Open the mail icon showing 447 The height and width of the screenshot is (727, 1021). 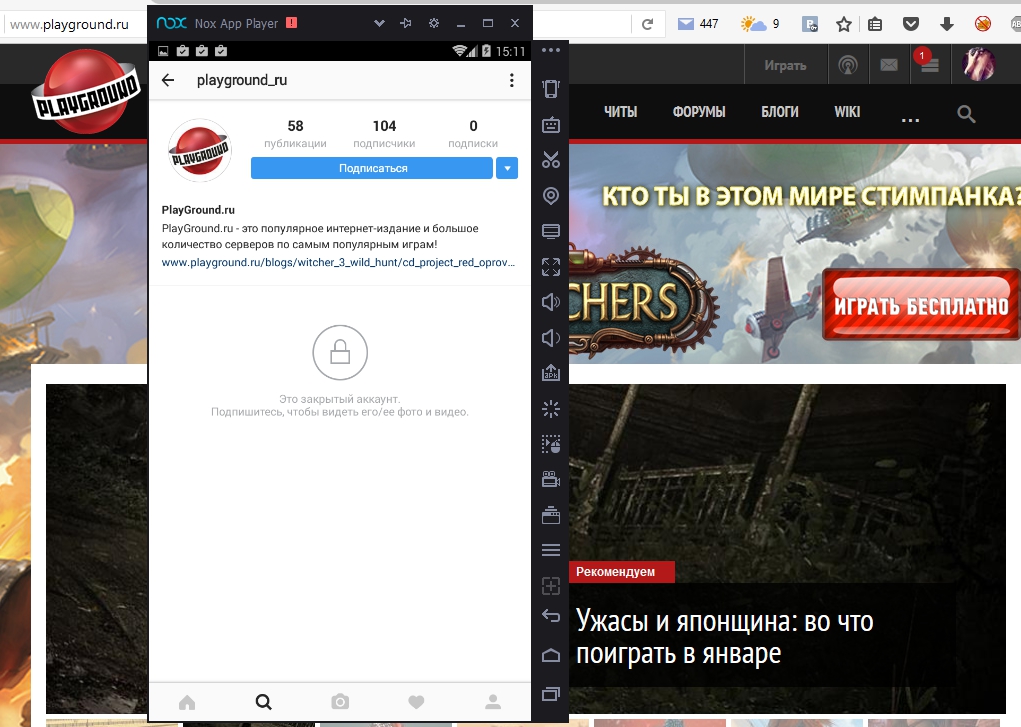tap(697, 24)
